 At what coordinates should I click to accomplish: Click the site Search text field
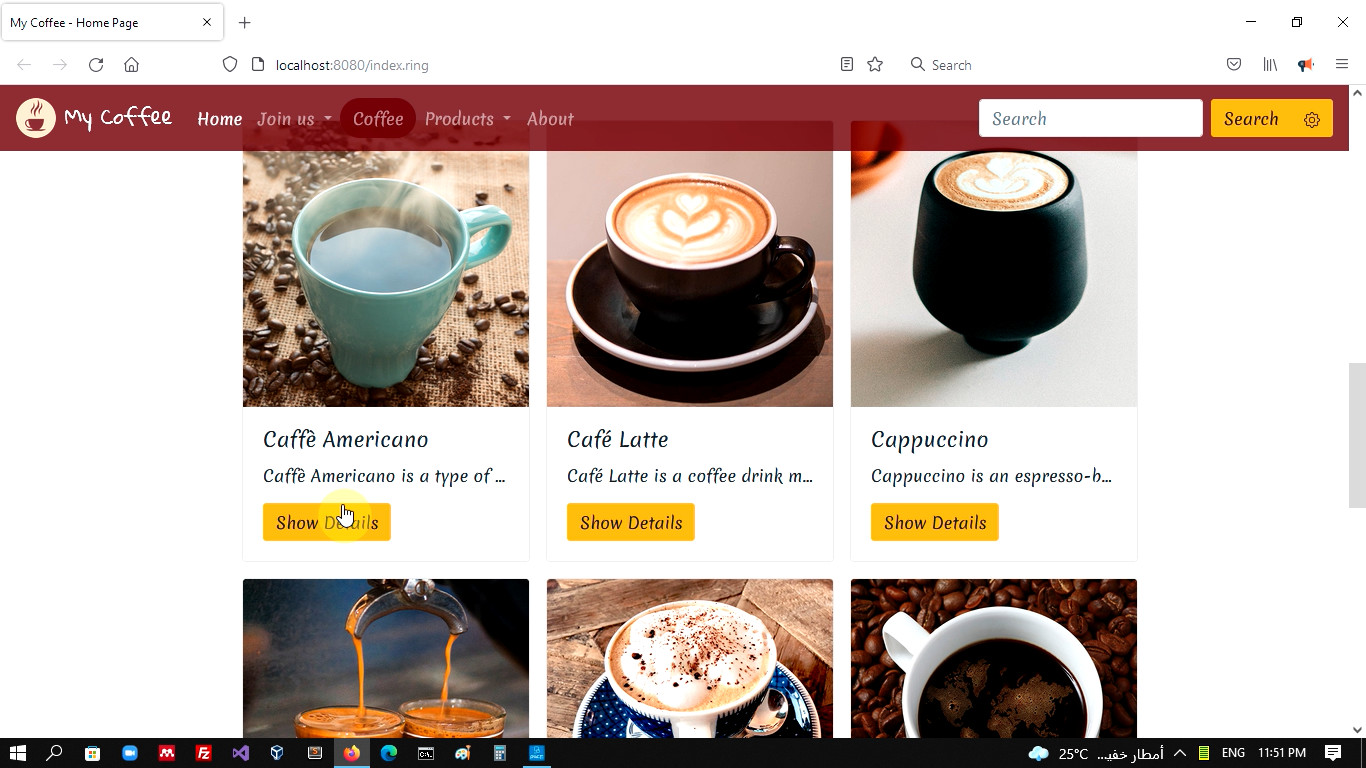(x=1091, y=118)
